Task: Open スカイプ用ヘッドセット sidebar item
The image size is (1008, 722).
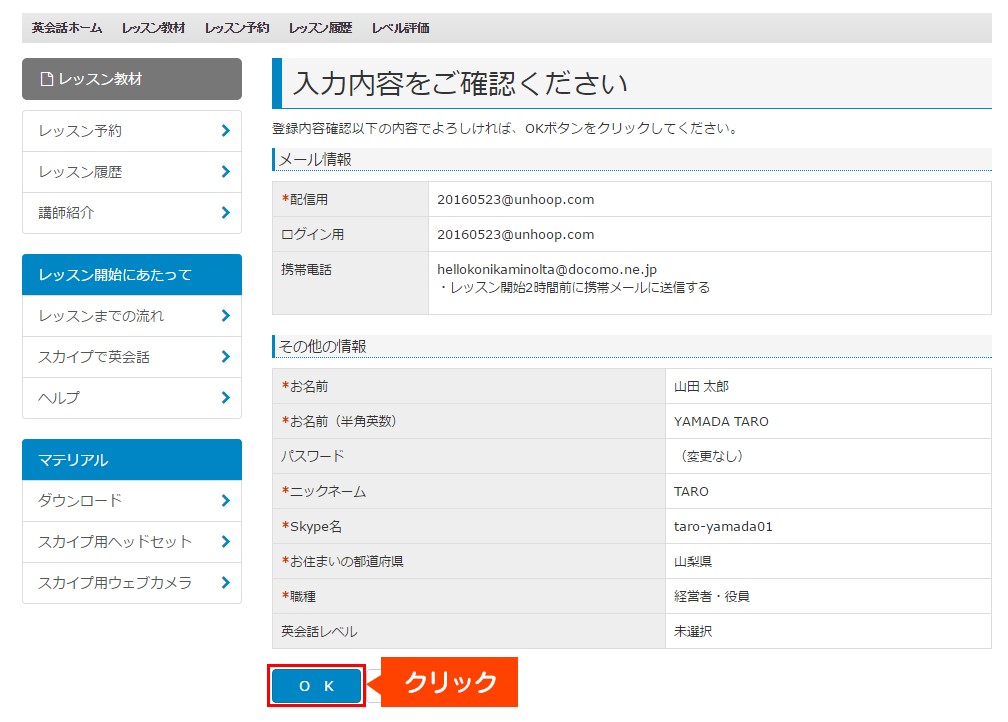Action: (132, 542)
